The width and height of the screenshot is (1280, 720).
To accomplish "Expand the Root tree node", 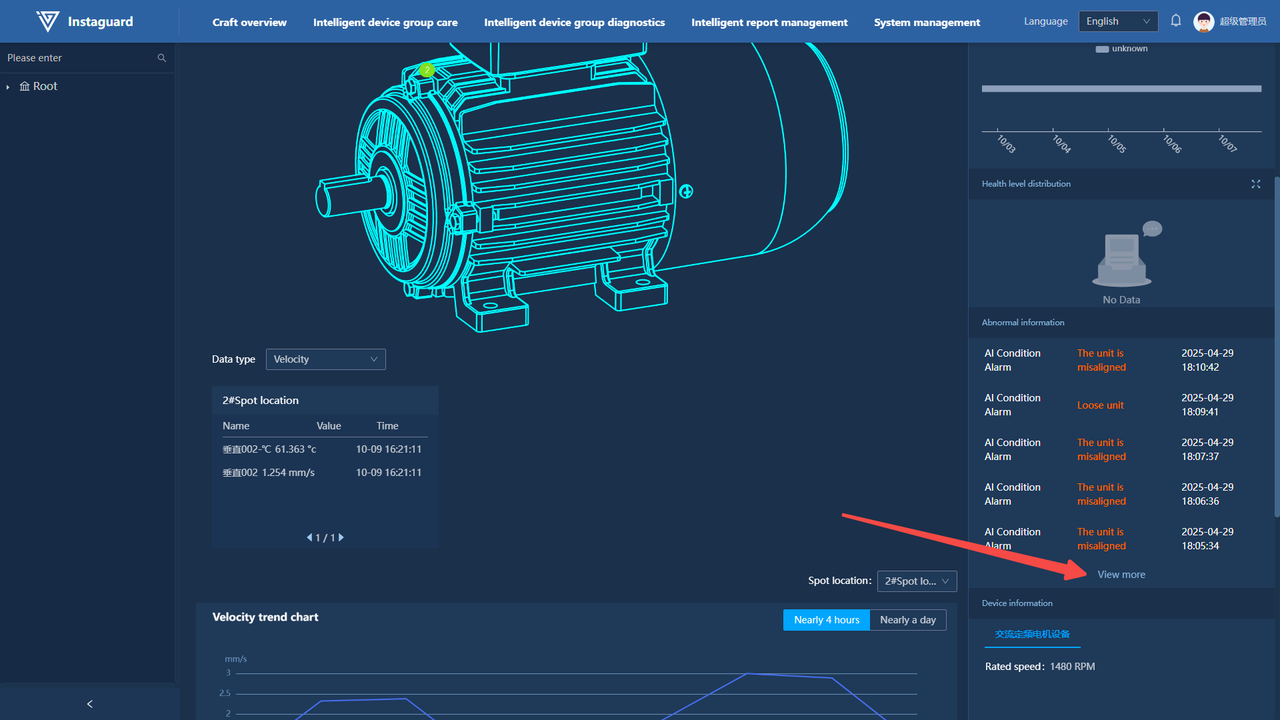I will click(x=9, y=87).
